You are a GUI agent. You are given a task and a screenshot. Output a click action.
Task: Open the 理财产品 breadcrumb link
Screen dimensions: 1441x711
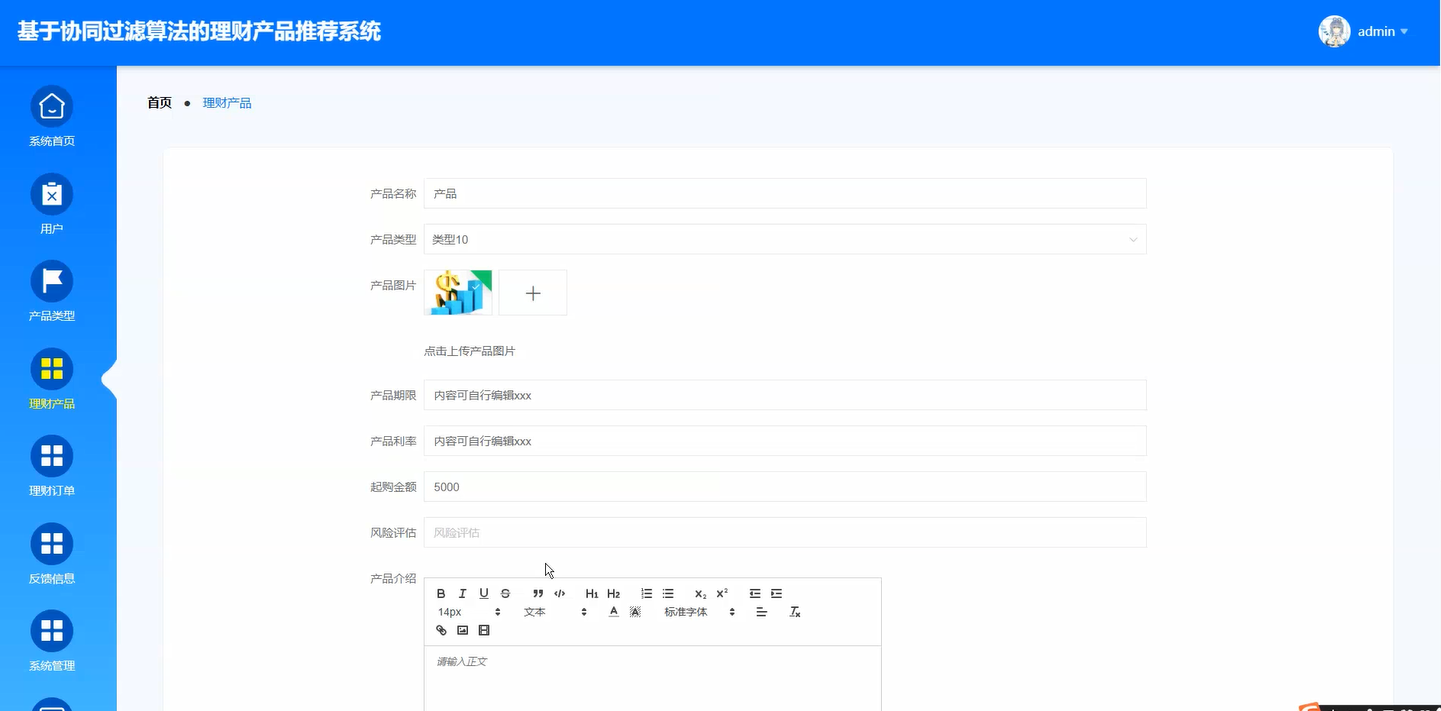[x=227, y=102]
